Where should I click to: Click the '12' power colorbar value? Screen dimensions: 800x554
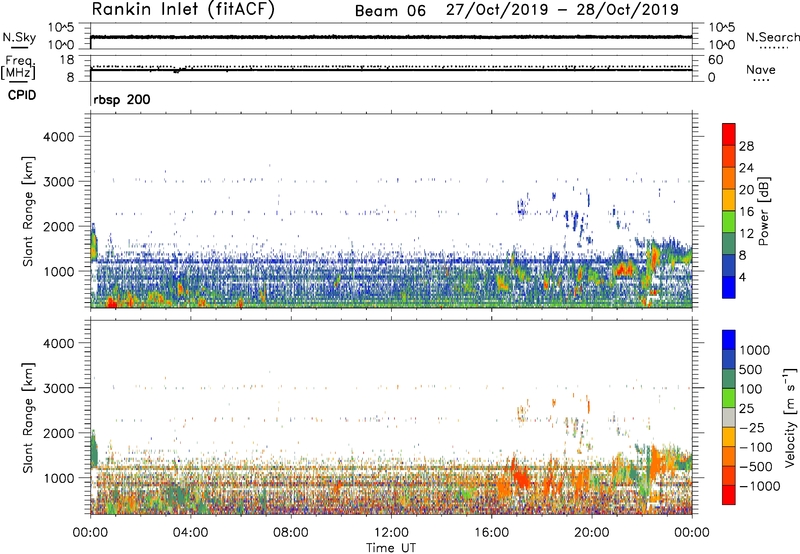click(x=746, y=233)
